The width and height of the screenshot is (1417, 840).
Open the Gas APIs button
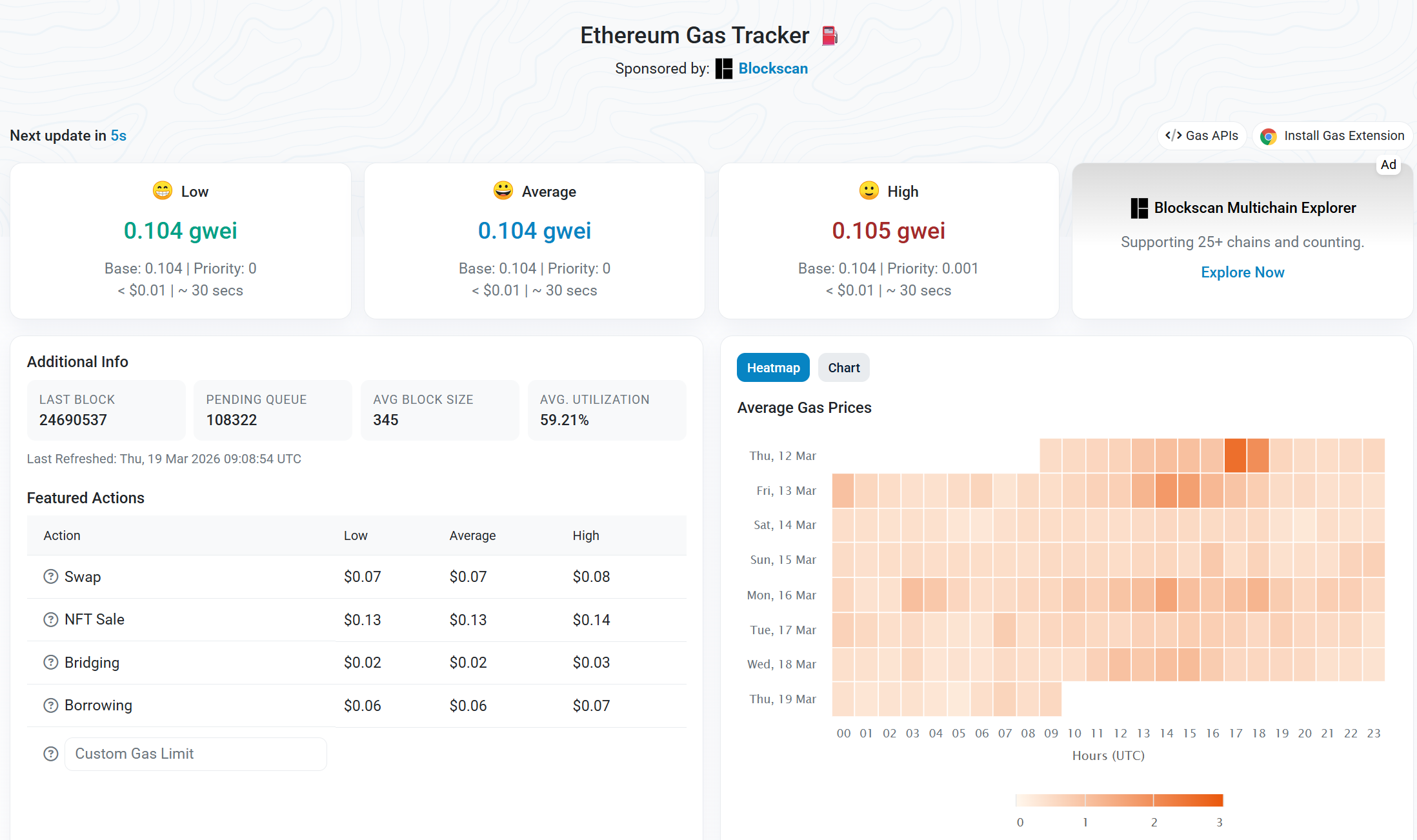click(x=1201, y=136)
